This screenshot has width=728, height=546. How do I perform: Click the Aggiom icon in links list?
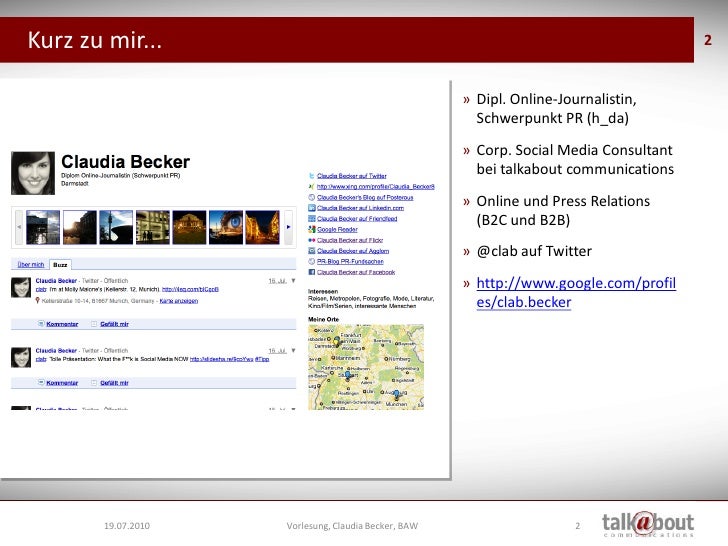[312, 251]
